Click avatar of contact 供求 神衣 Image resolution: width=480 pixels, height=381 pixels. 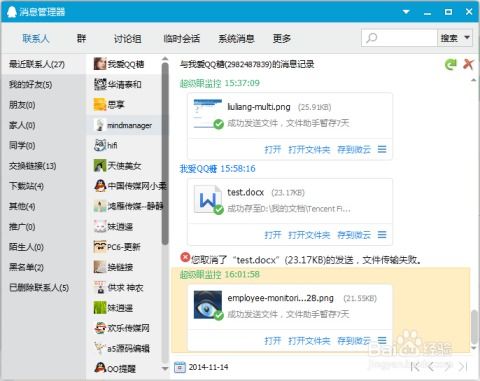100,287
